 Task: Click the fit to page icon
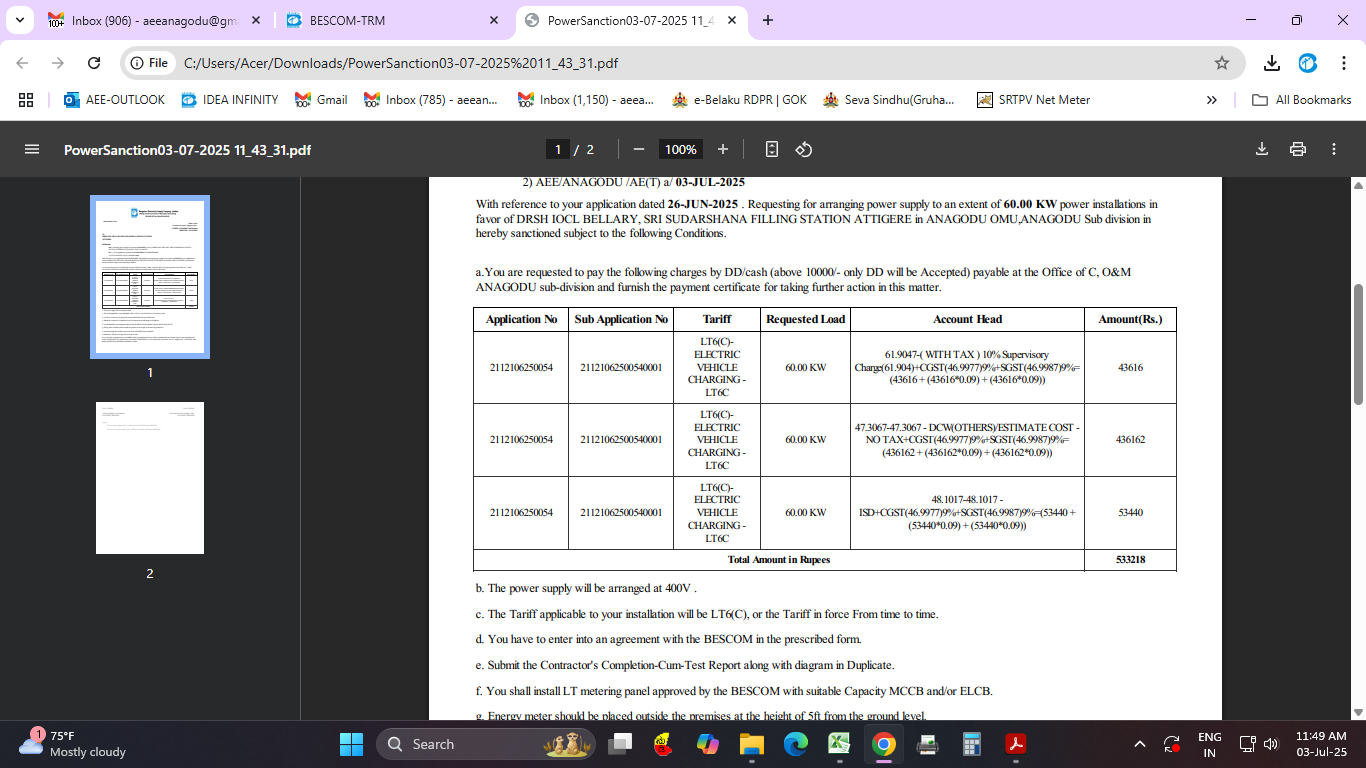771,149
